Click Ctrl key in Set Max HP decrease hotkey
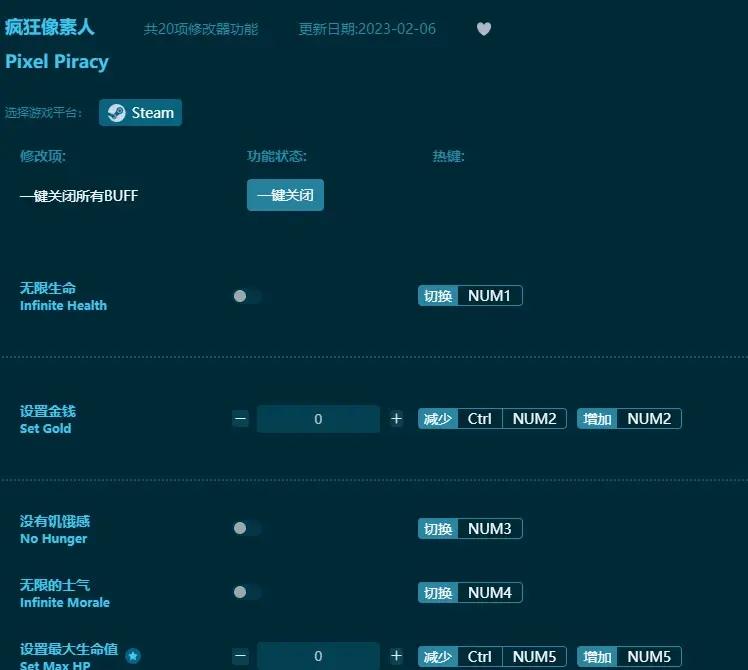Viewport: 748px width, 670px height. click(479, 657)
